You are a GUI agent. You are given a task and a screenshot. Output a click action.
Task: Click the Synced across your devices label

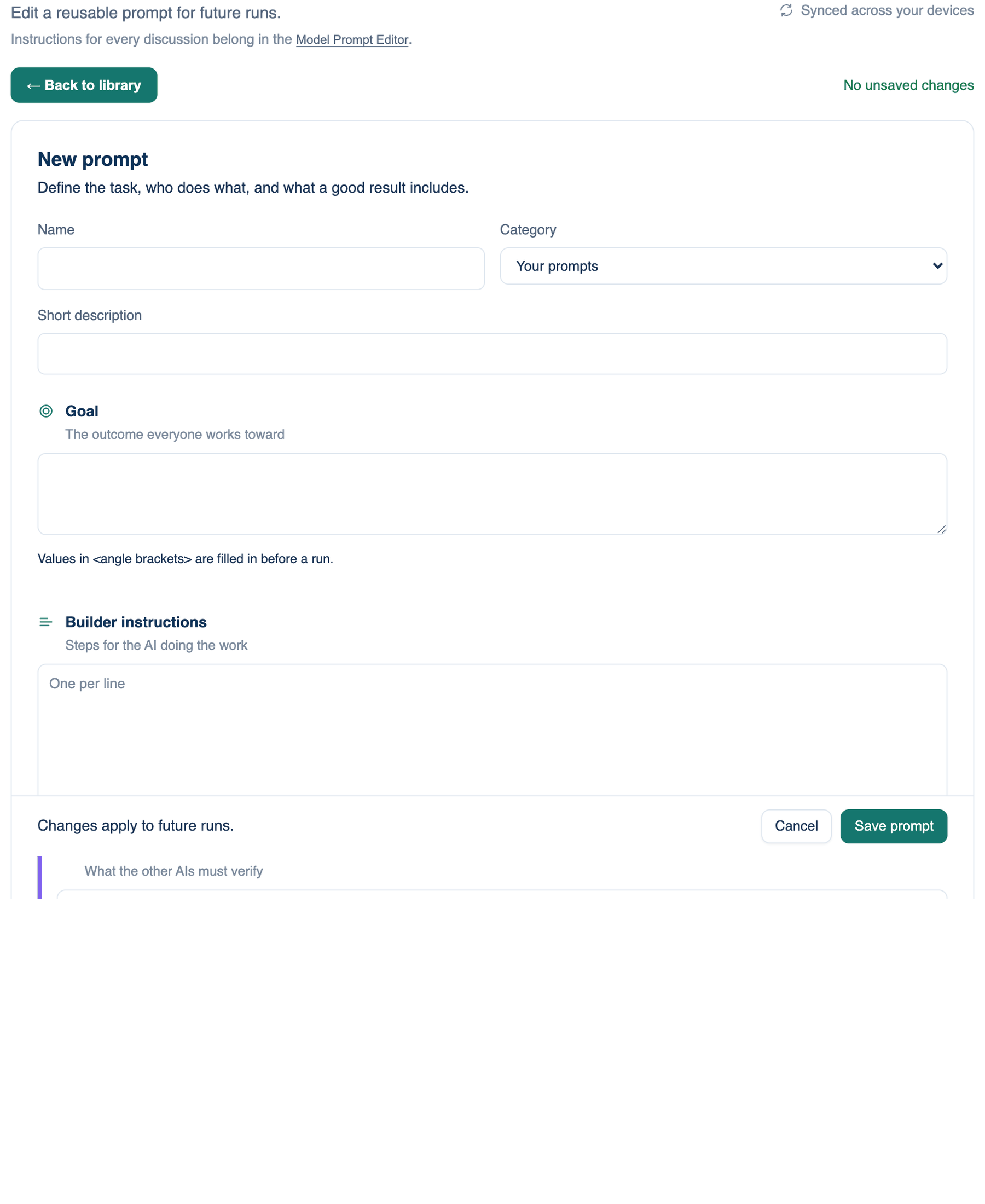(x=887, y=10)
